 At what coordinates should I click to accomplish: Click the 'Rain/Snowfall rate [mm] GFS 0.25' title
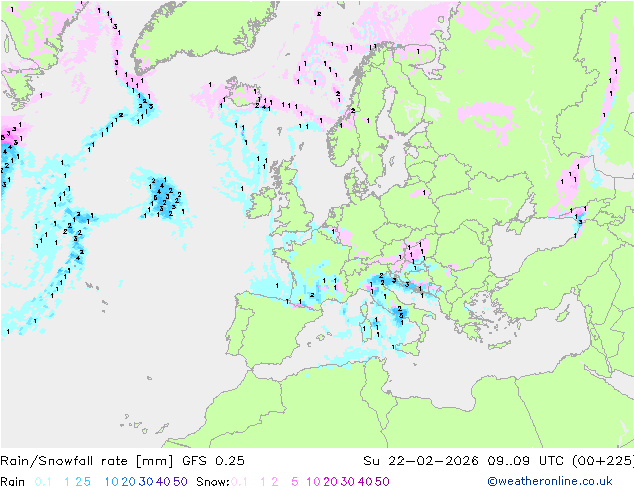pyautogui.click(x=122, y=460)
